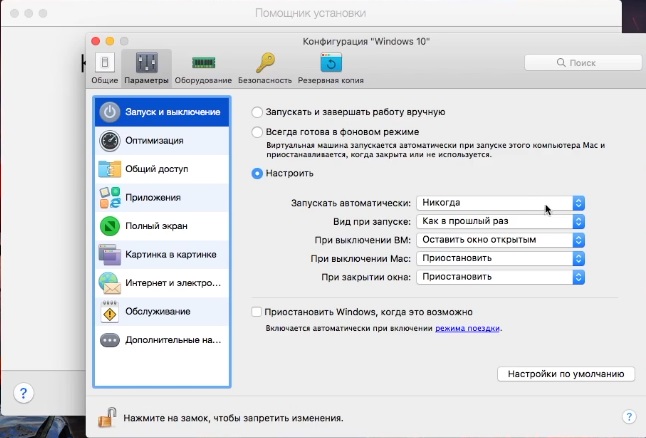Open the Безопасность key icon

[265, 63]
